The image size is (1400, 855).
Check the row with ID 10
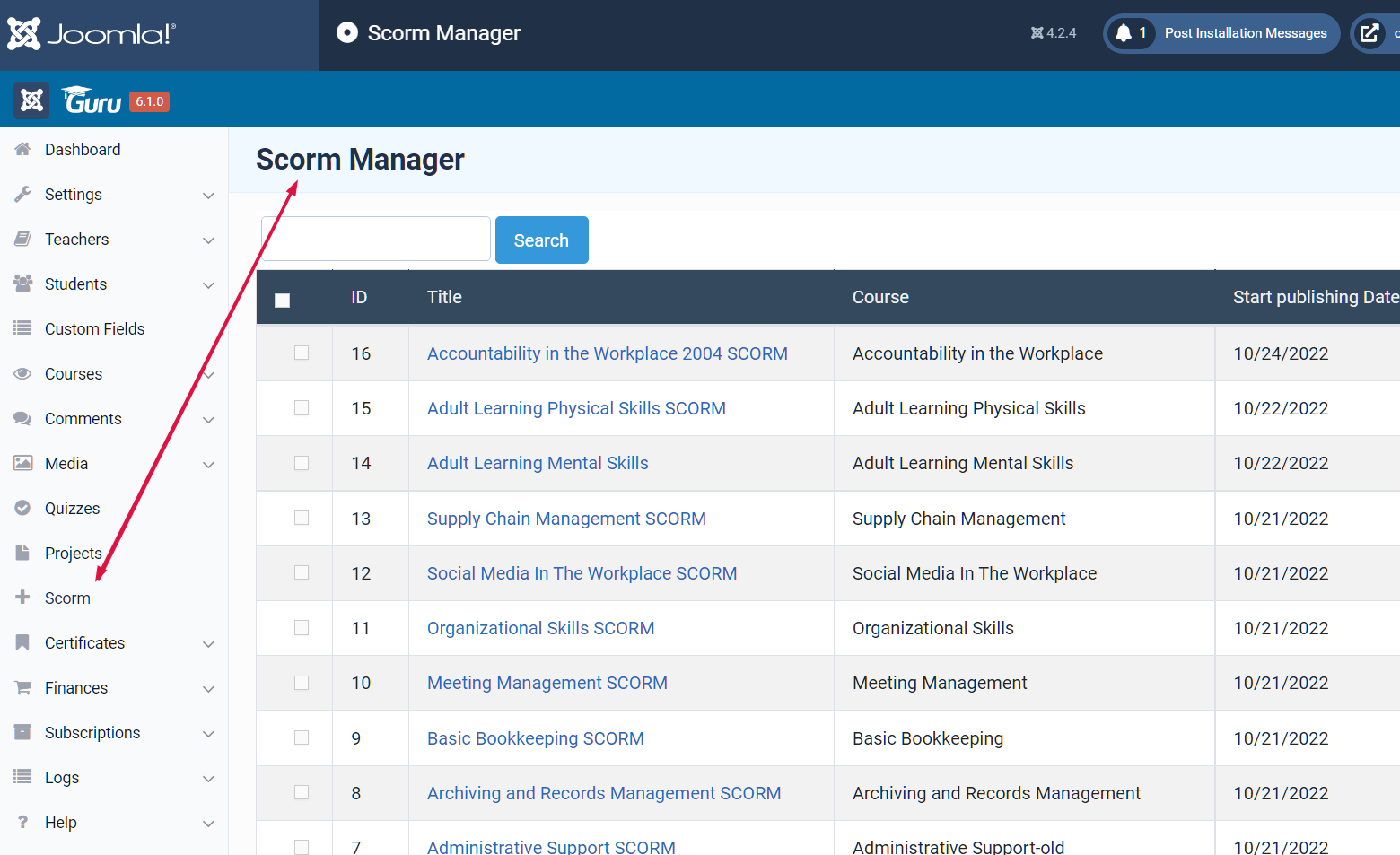(302, 683)
